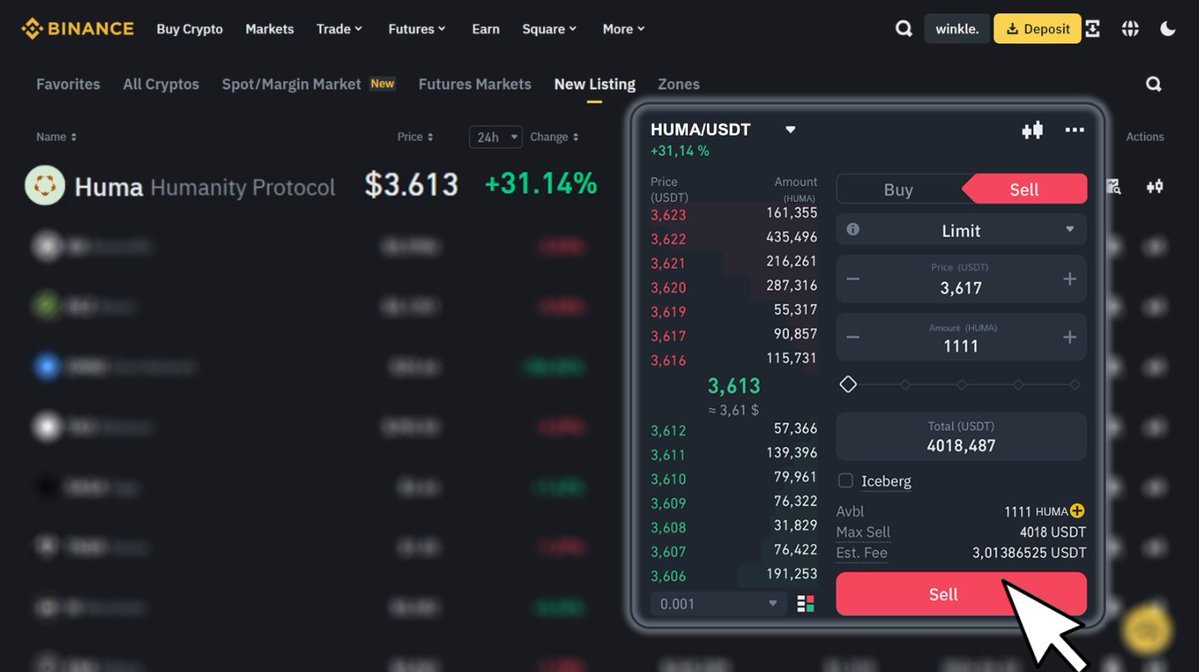The image size is (1199, 672).
Task: Switch to the Buy side
Action: [x=898, y=190]
